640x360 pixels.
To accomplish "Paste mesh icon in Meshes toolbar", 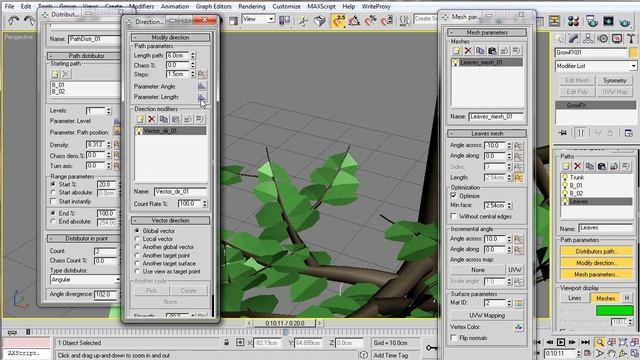I will (x=492, y=51).
